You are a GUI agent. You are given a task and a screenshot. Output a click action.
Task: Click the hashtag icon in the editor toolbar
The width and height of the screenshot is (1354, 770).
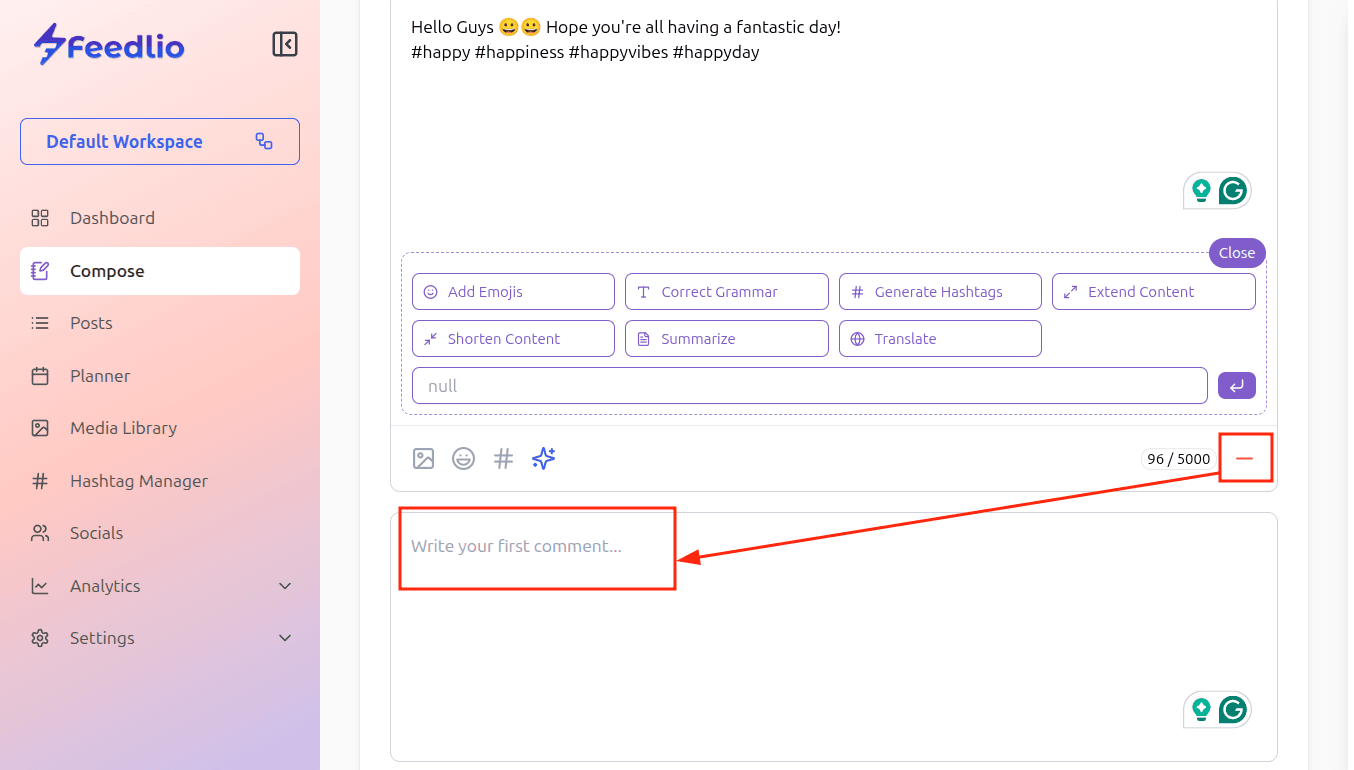504,459
